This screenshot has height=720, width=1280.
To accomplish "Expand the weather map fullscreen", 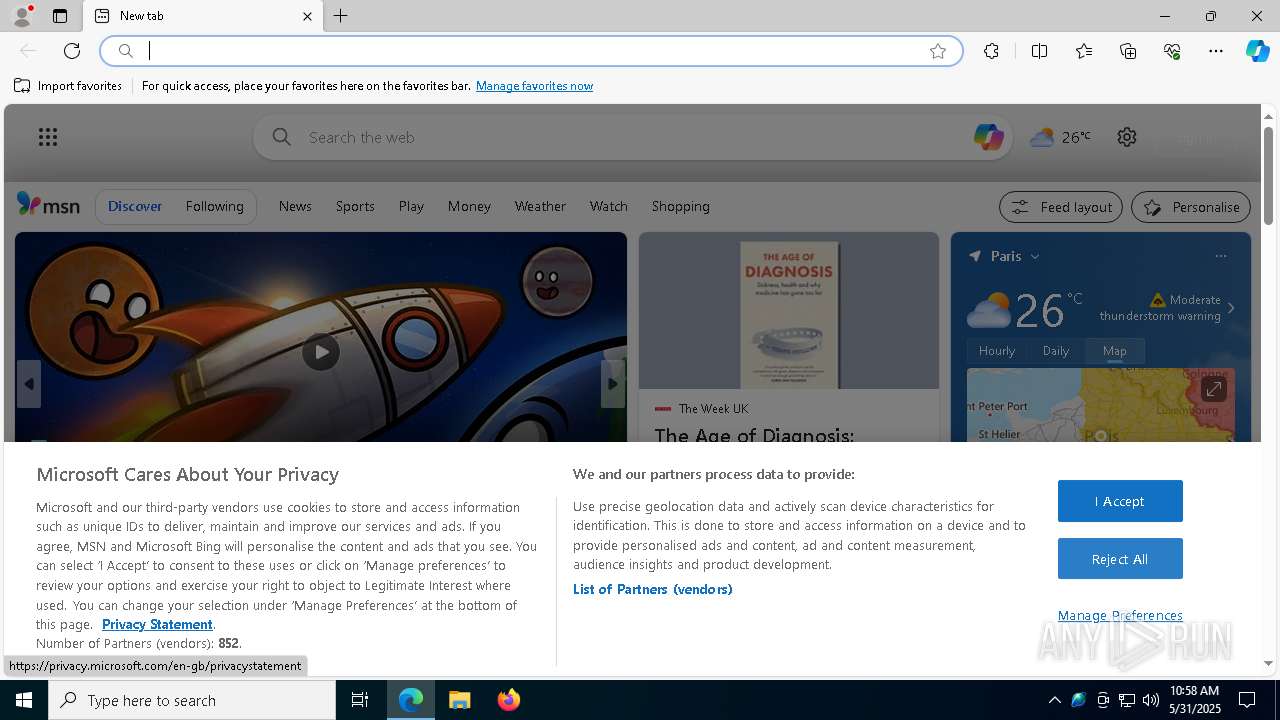I will click(1213, 389).
